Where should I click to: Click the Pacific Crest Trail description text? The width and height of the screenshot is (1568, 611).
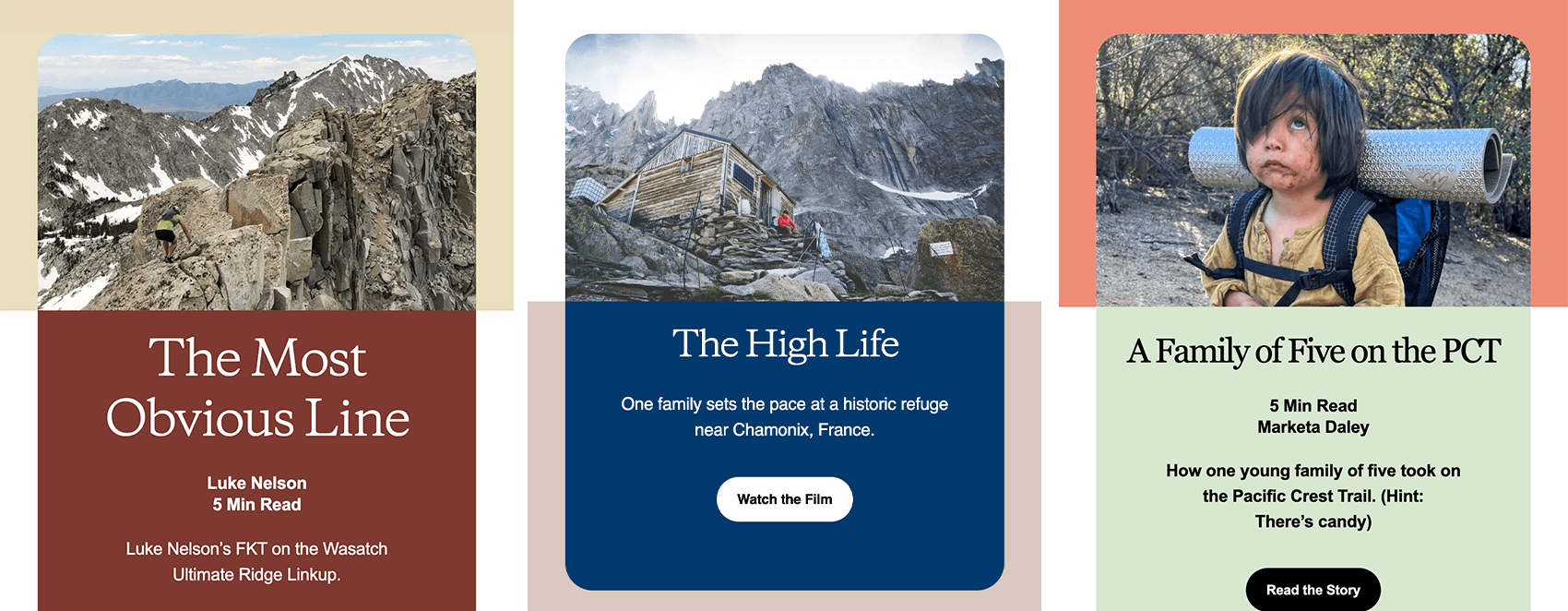[x=1313, y=497]
